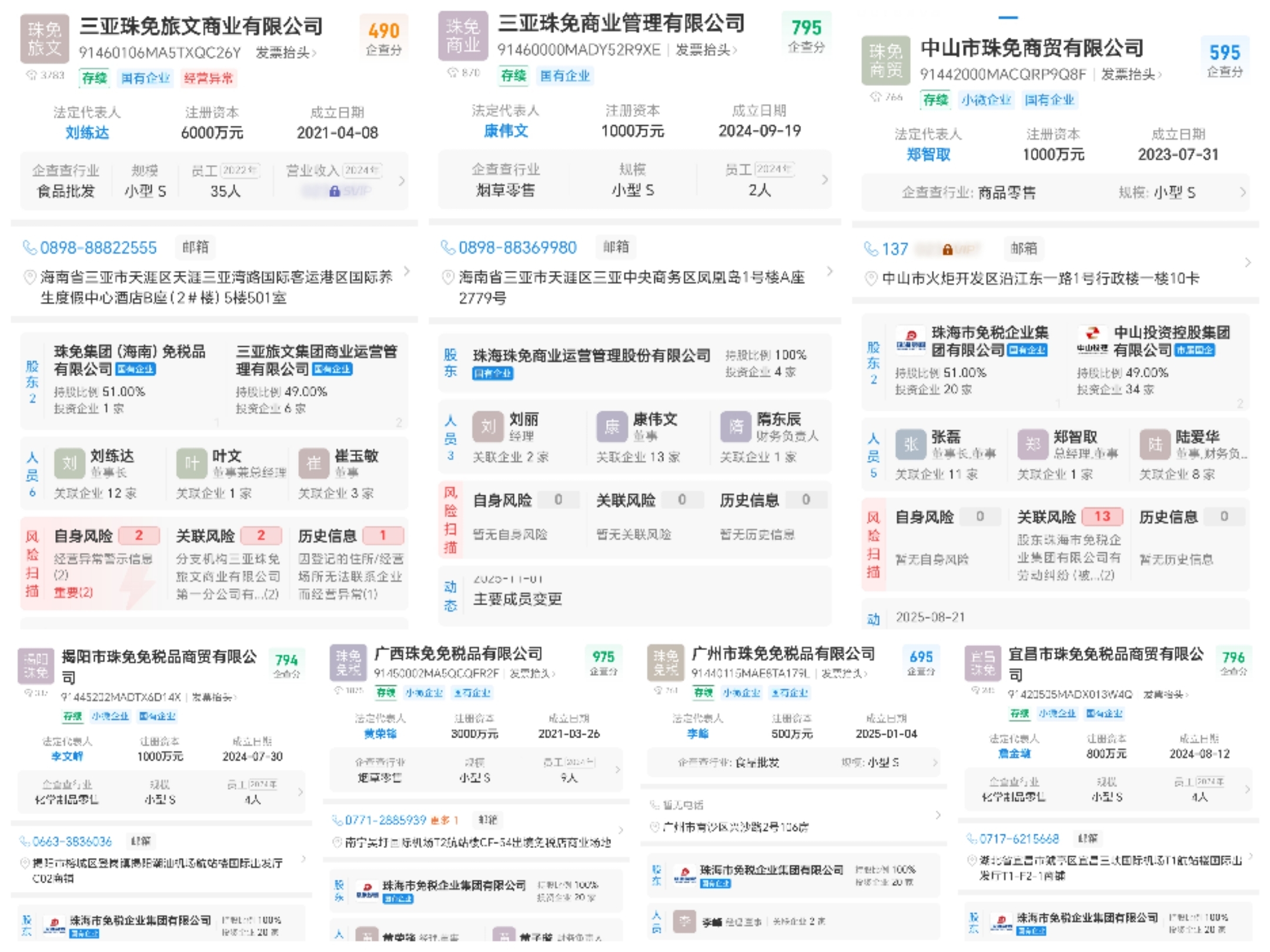Expand address arrow for 三亚中央商务区凤凰岛
Screen dimensions: 1270x952
829,271
